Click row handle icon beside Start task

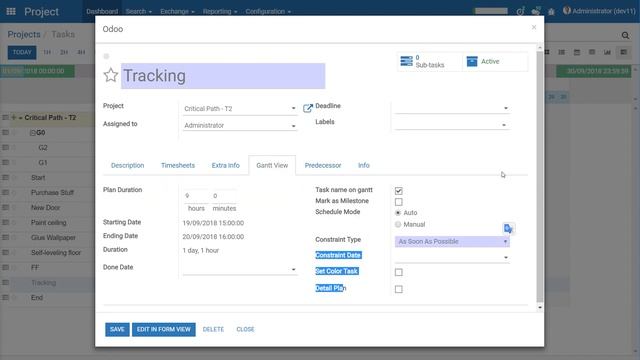(5, 178)
